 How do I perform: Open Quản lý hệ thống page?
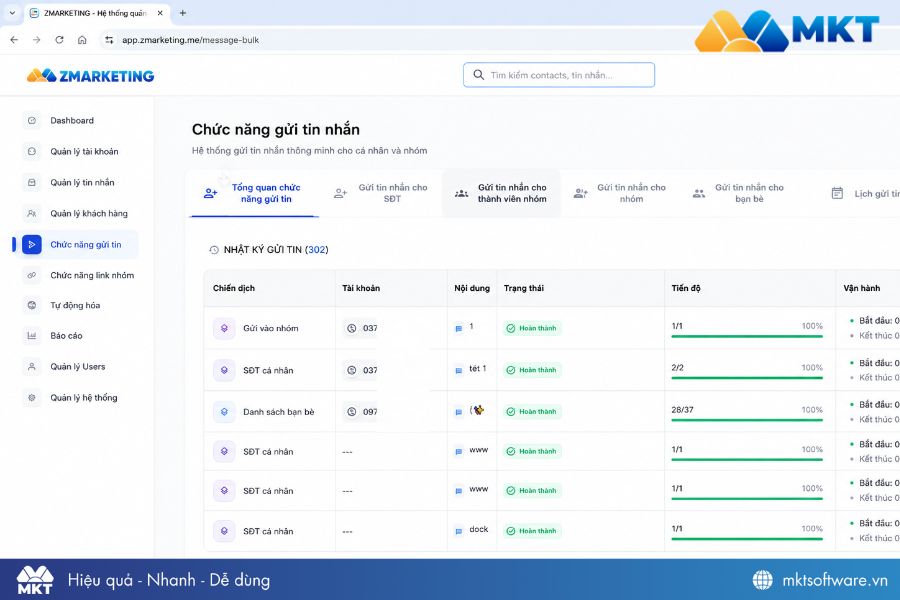pyautogui.click(x=84, y=398)
